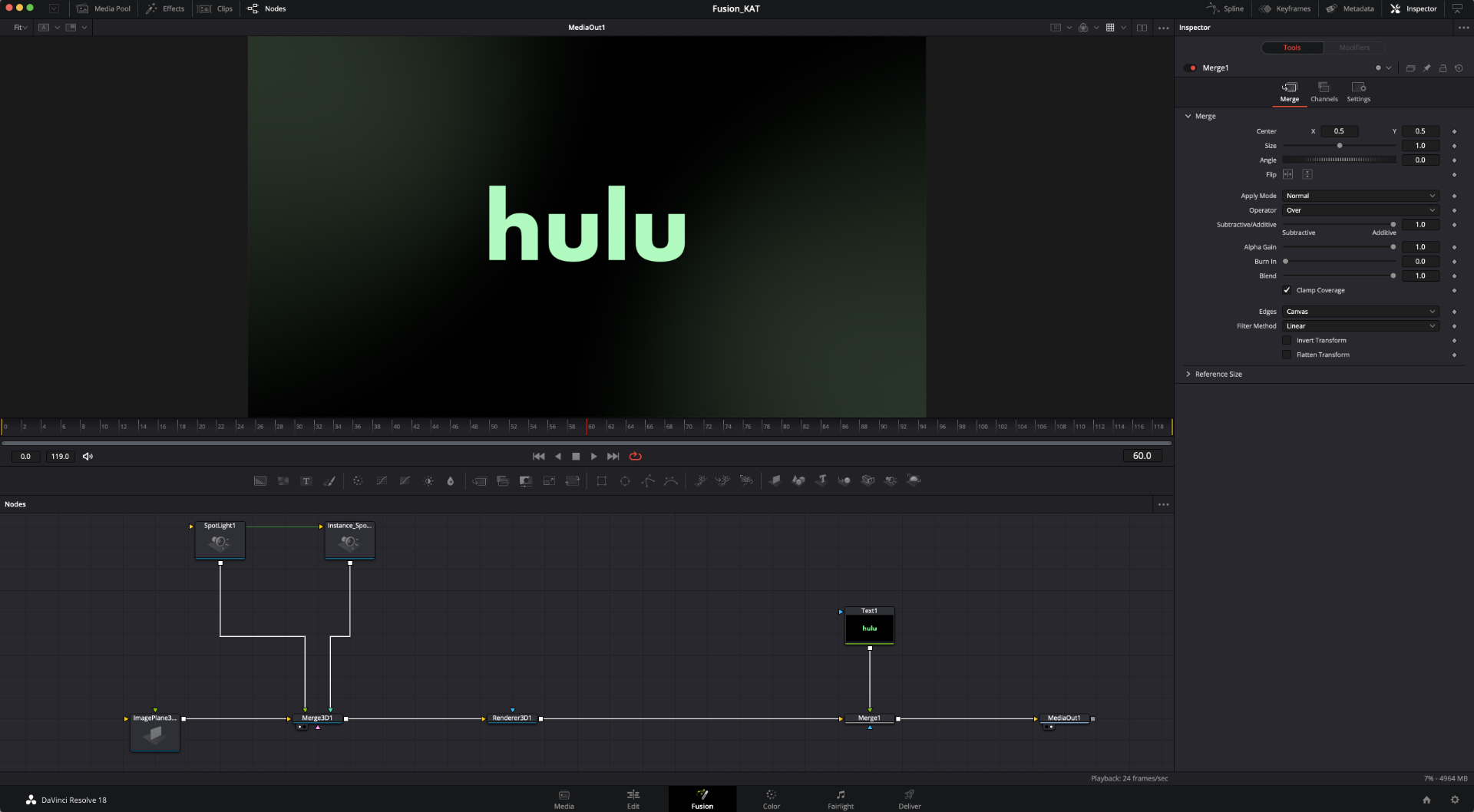This screenshot has width=1474, height=812.
Task: Toggle the Clips panel
Action: (215, 8)
